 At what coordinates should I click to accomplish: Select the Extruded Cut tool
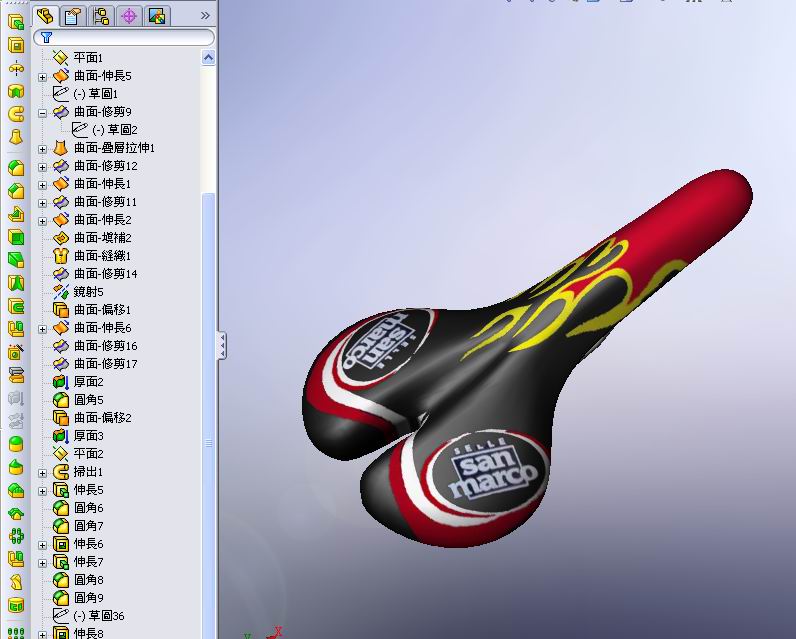16,45
